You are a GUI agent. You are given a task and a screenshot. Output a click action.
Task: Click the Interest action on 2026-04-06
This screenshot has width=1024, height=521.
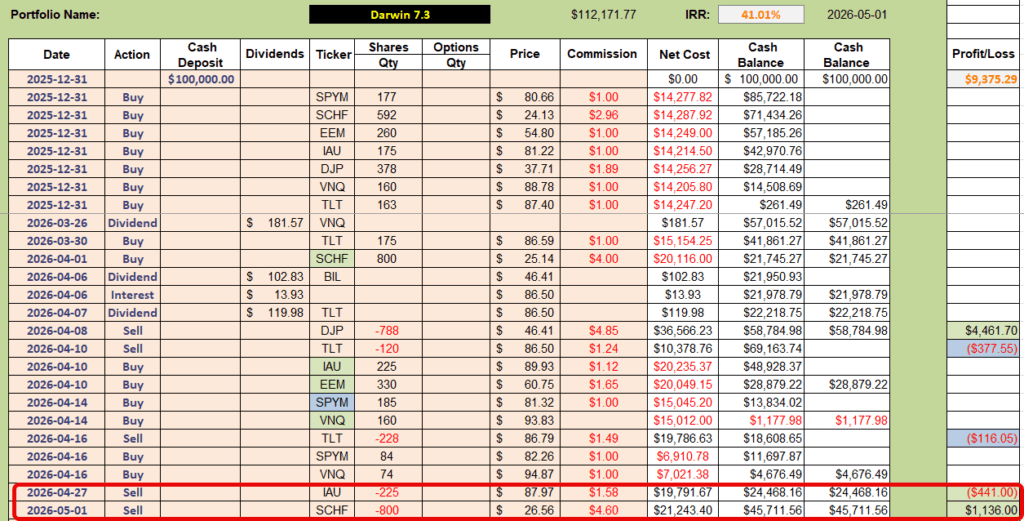point(132,294)
